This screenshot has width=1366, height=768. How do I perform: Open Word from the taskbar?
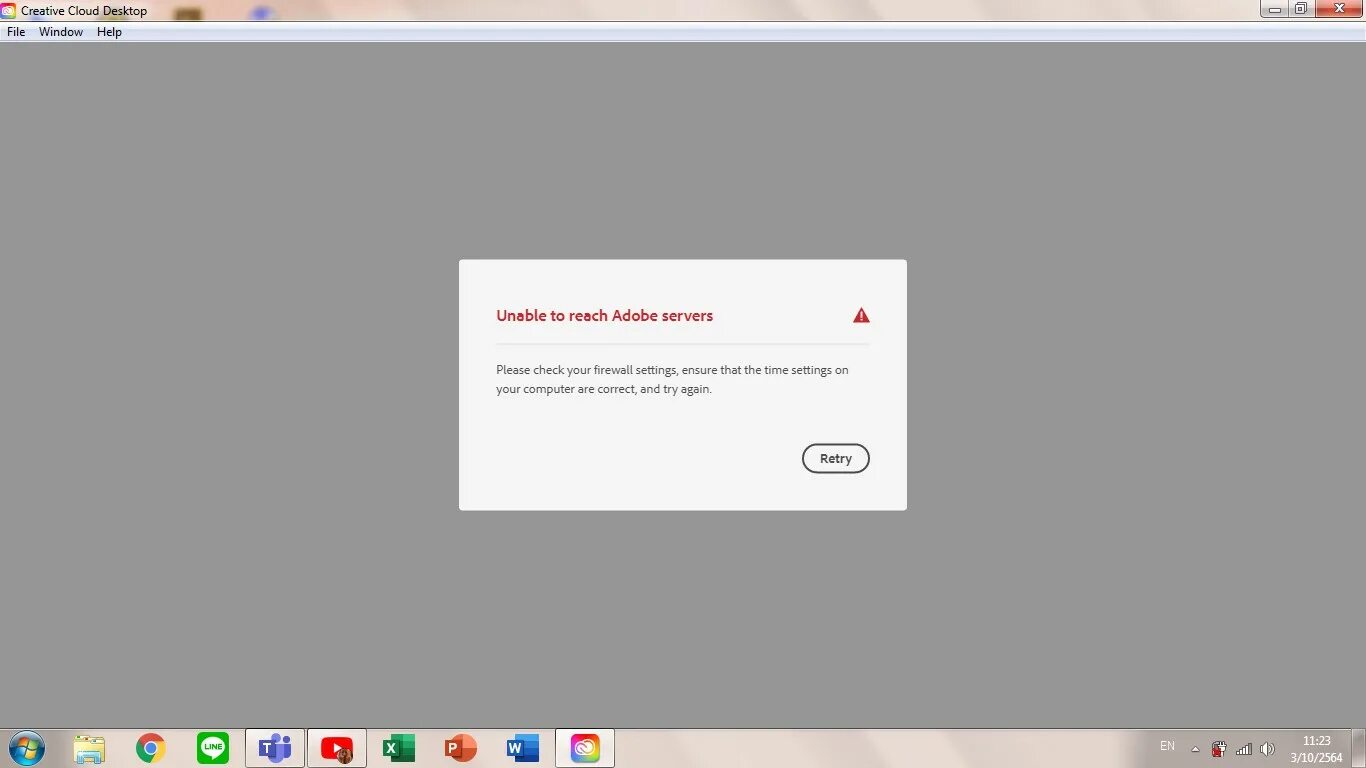(523, 748)
